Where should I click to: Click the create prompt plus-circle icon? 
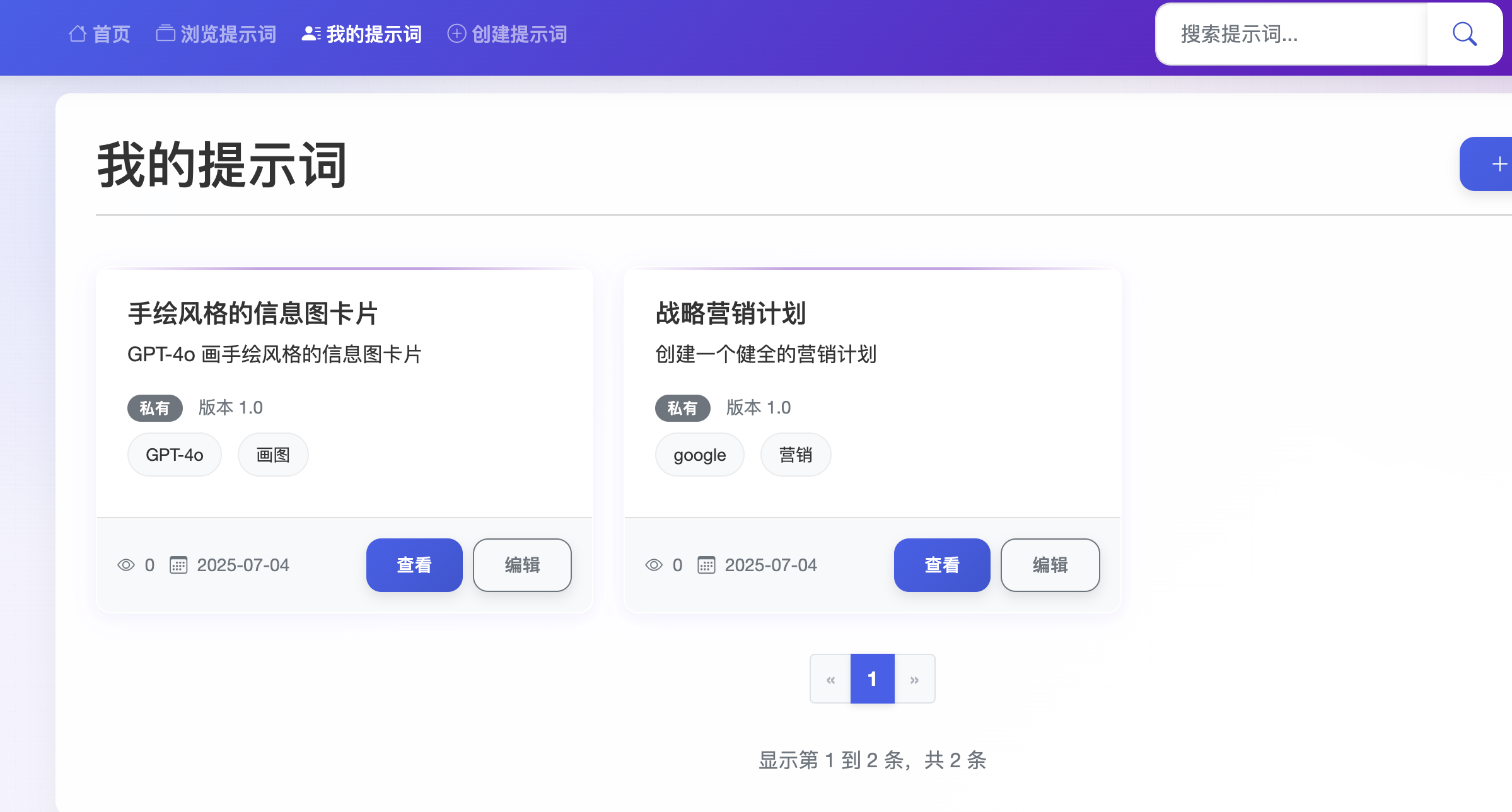pos(457,33)
